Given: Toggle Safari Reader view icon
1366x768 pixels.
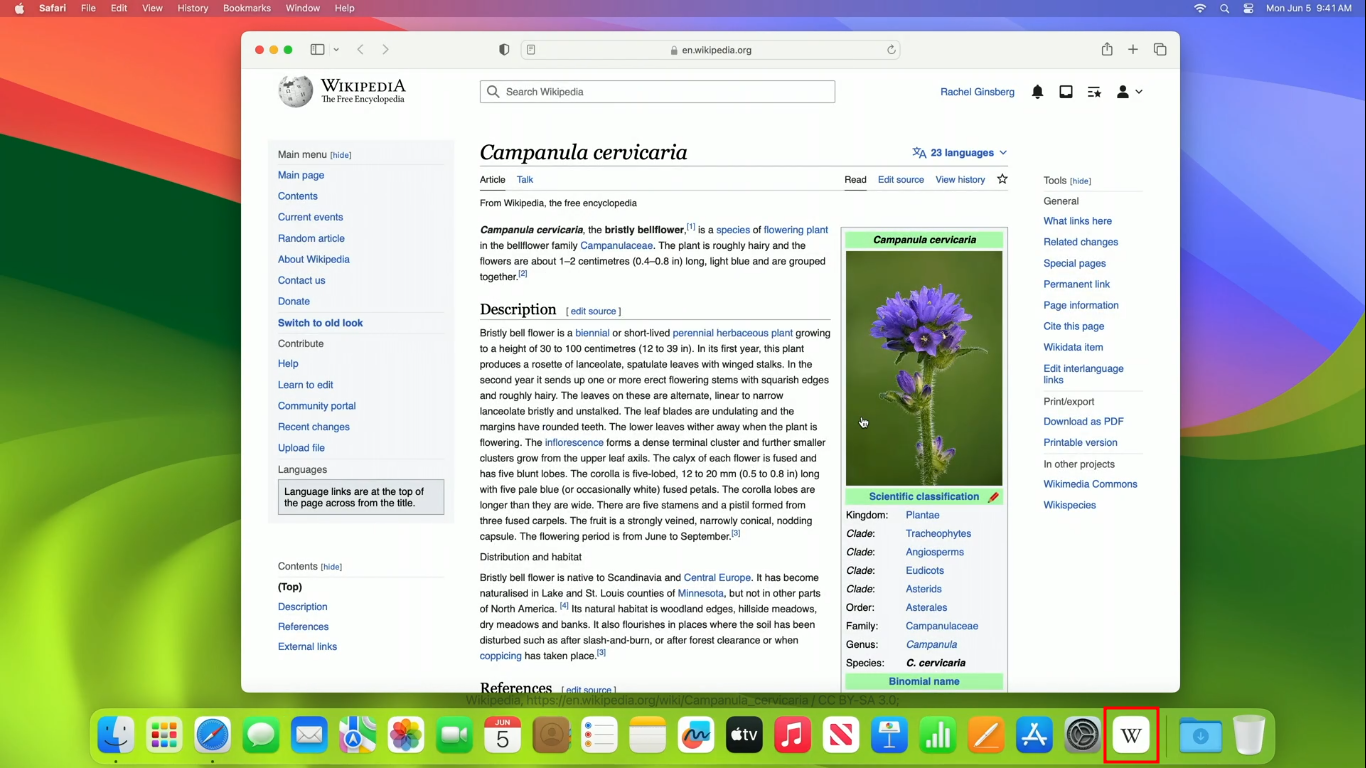Looking at the screenshot, I should 531,49.
